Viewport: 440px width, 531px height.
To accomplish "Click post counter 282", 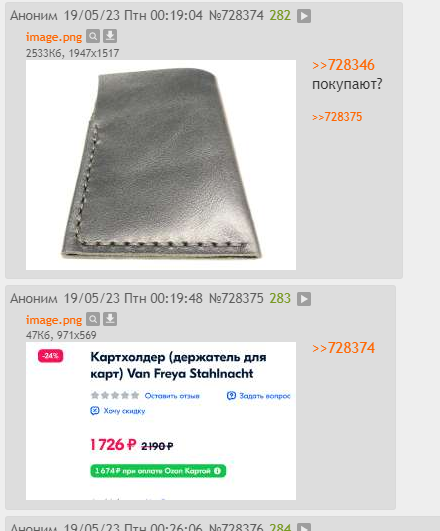I will [280, 15].
